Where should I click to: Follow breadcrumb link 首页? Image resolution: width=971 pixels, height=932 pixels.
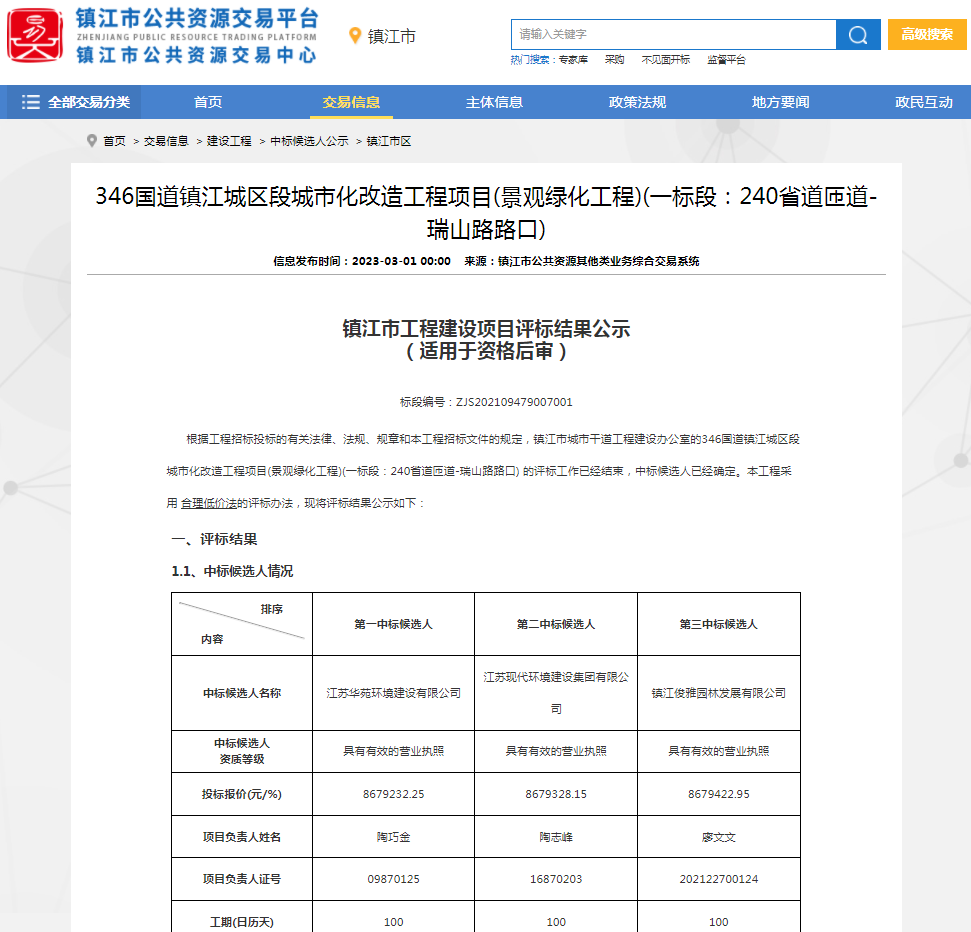pos(114,141)
